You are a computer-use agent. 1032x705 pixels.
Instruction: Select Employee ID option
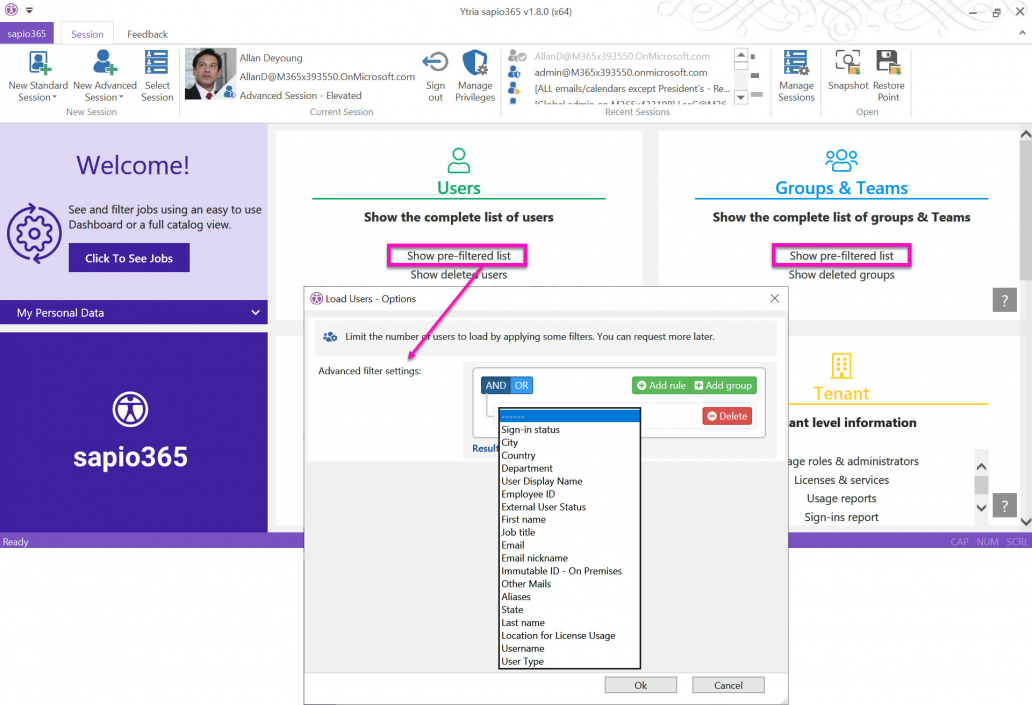pos(569,494)
